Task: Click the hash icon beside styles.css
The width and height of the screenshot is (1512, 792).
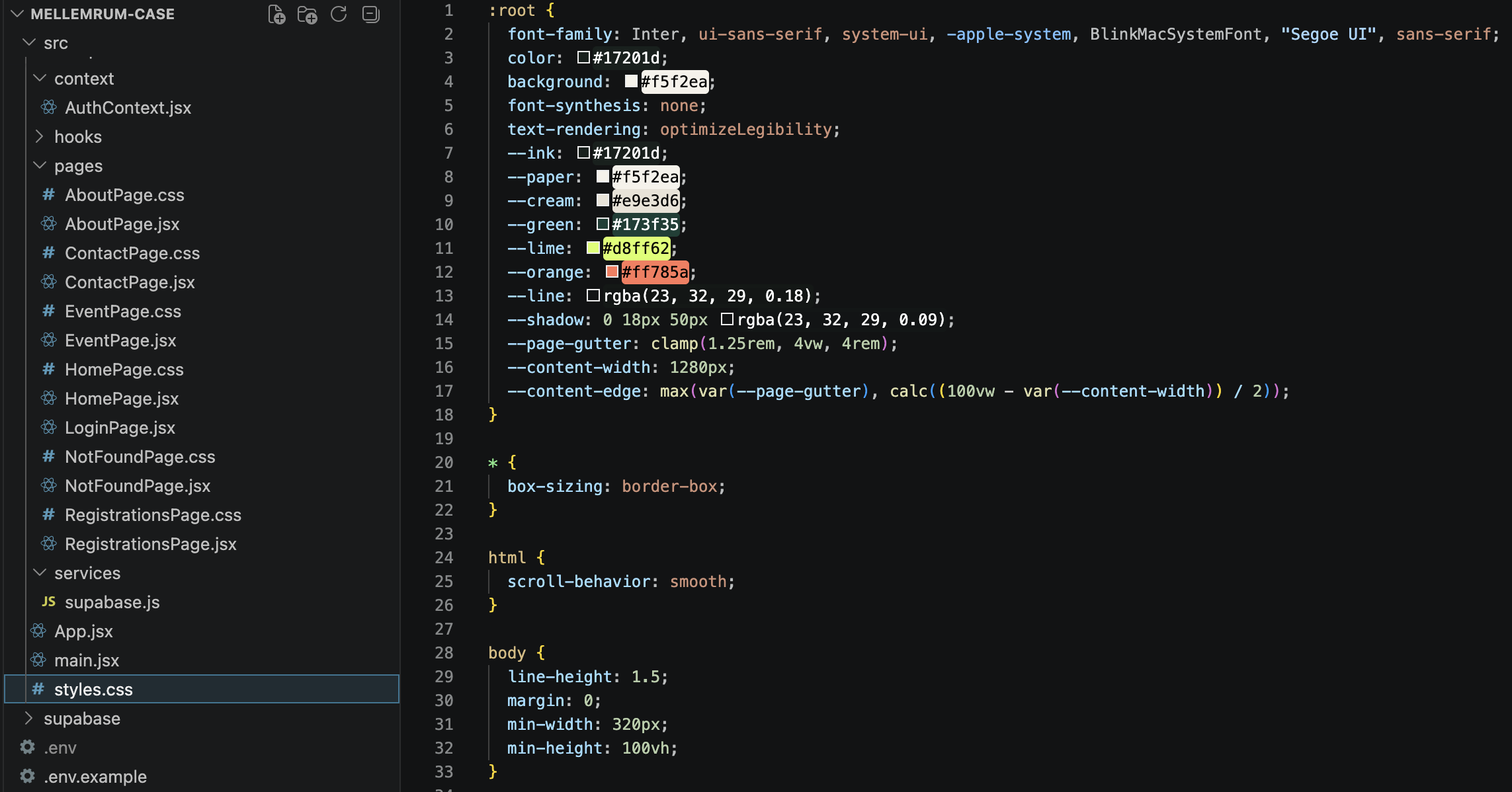Action: coord(38,689)
